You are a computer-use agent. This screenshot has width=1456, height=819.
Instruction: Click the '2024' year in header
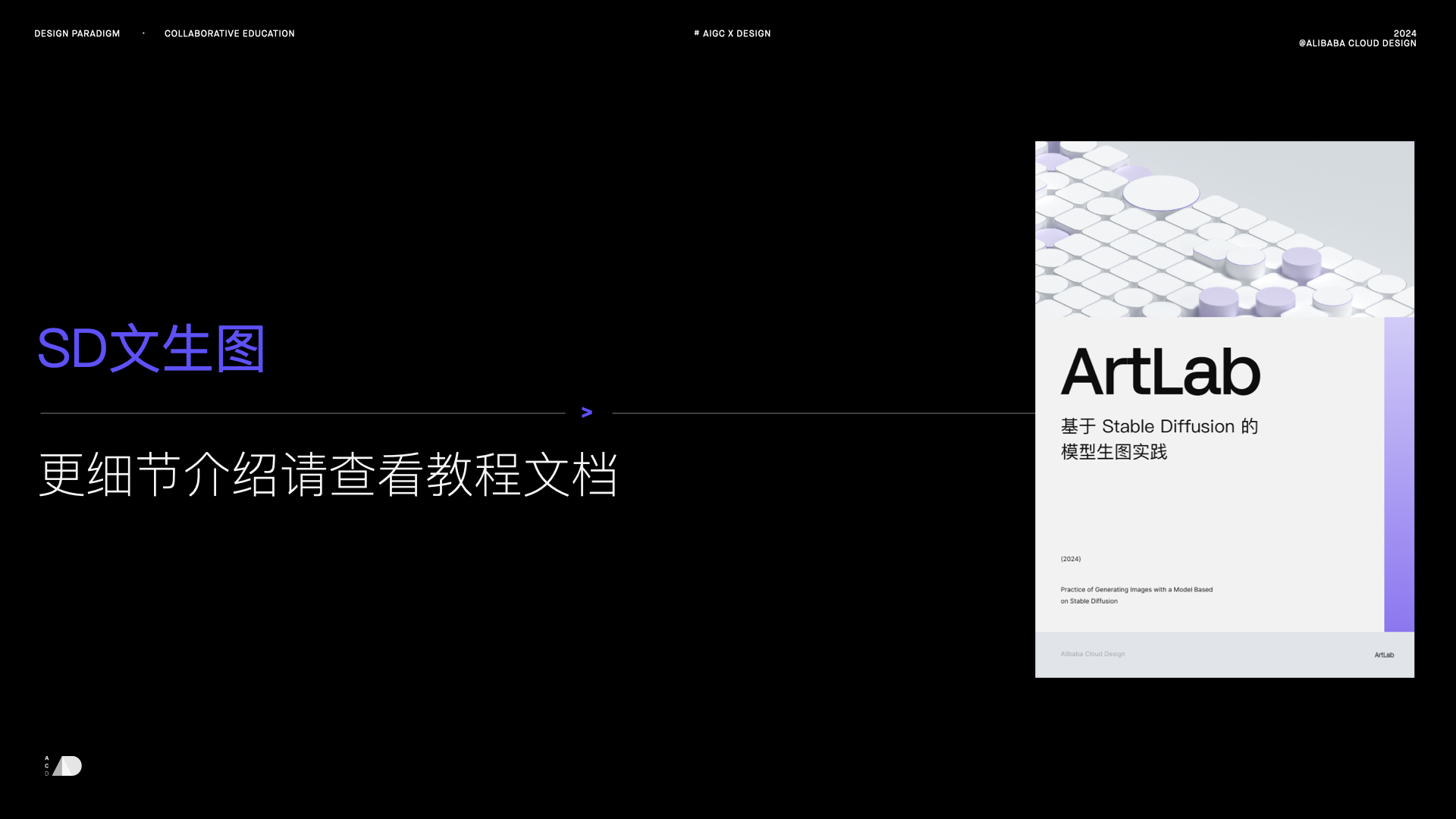tap(1405, 33)
